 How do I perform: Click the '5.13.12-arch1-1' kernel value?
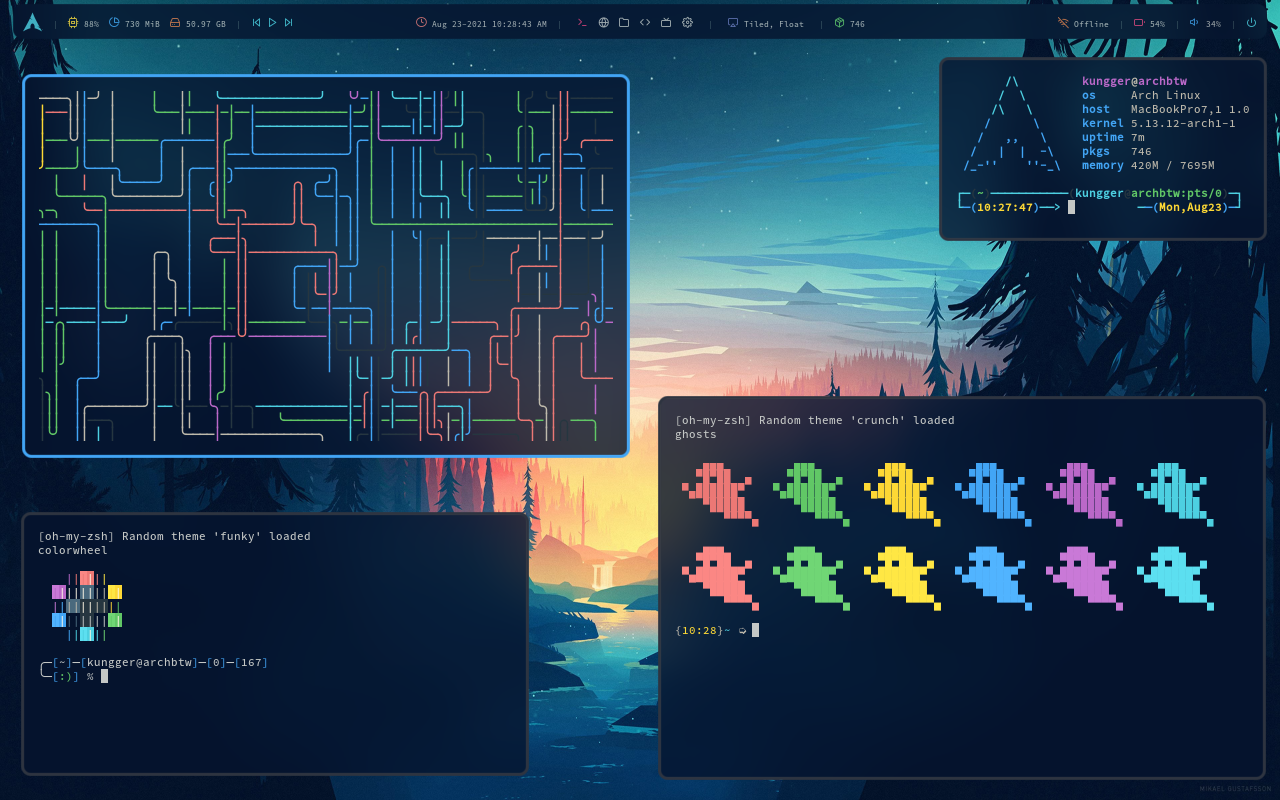tap(1183, 123)
